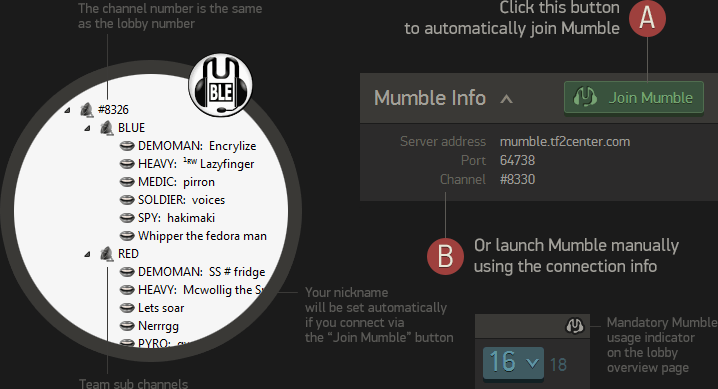Click the number 18 beside the dropdown
The image size is (718, 389).
click(x=558, y=365)
